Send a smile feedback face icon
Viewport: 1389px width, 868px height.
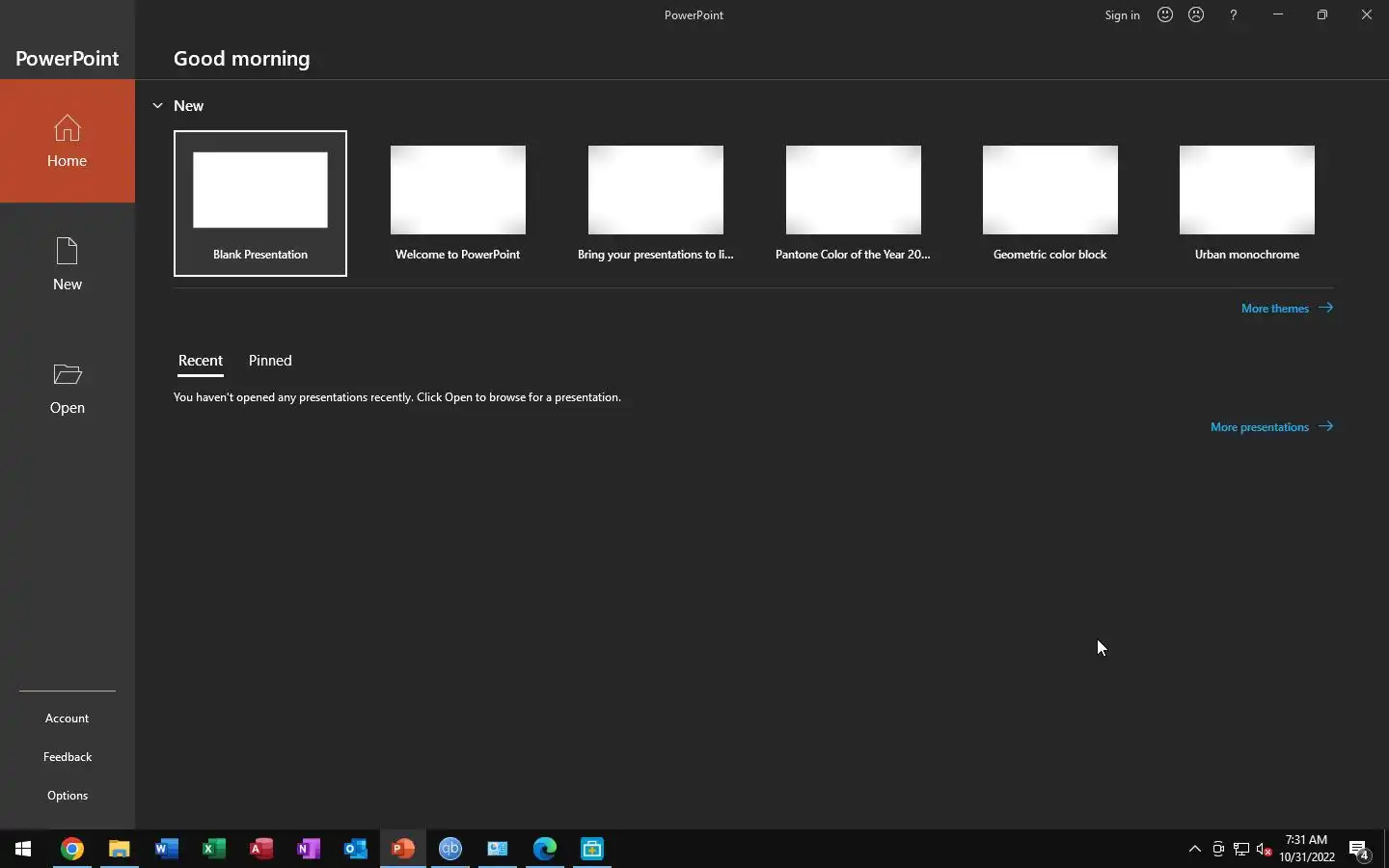(x=1165, y=14)
